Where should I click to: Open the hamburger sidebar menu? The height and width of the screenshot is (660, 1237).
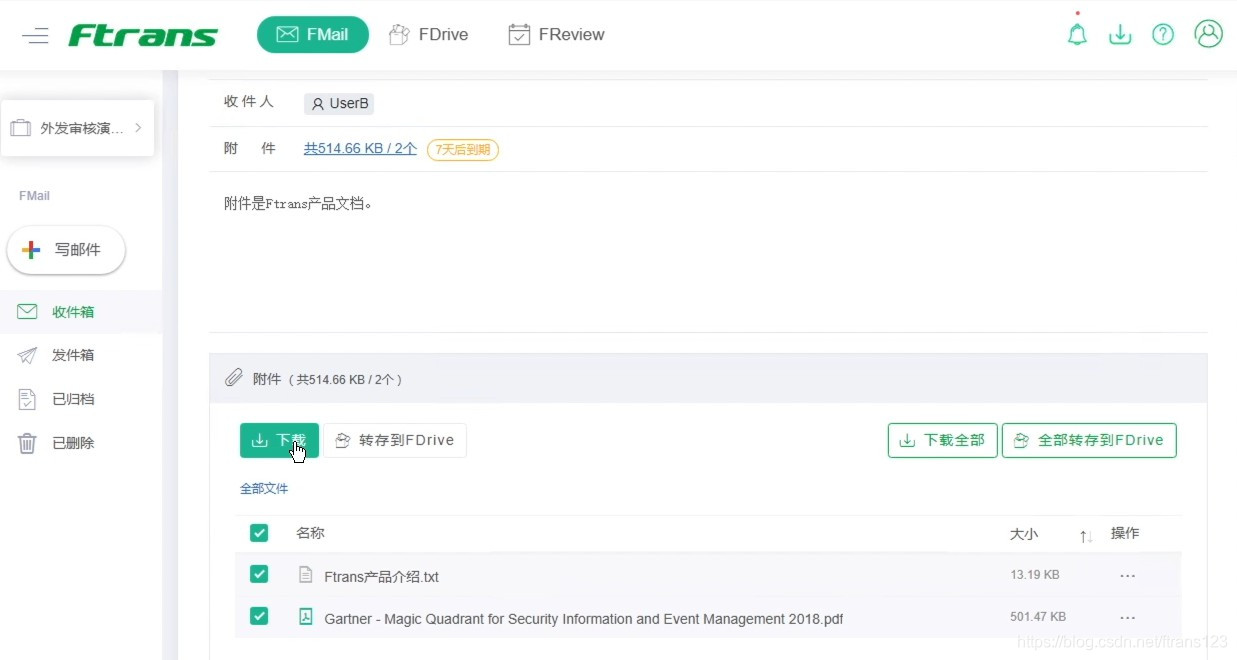coord(35,36)
